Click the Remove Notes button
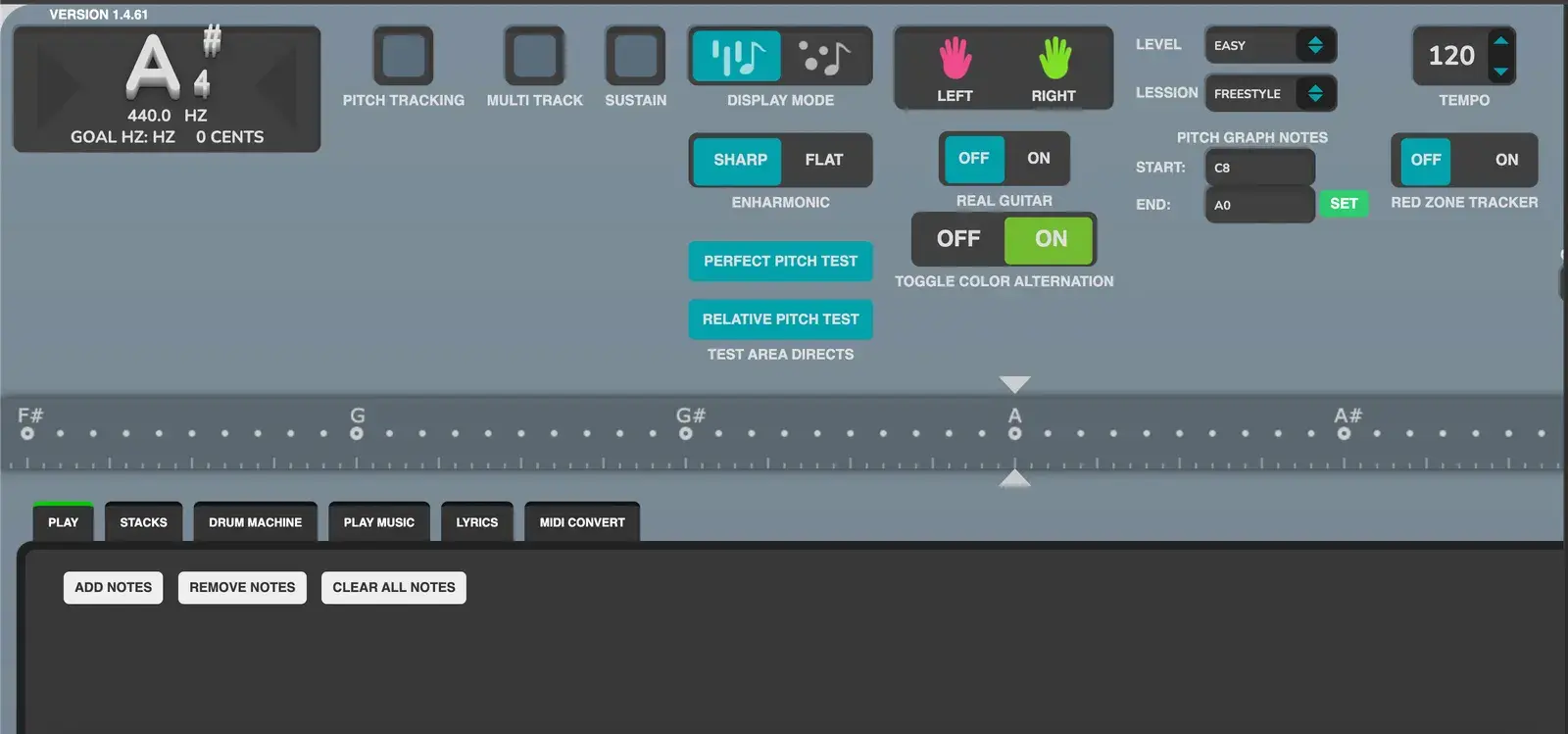Image resolution: width=1568 pixels, height=734 pixels. click(x=242, y=588)
